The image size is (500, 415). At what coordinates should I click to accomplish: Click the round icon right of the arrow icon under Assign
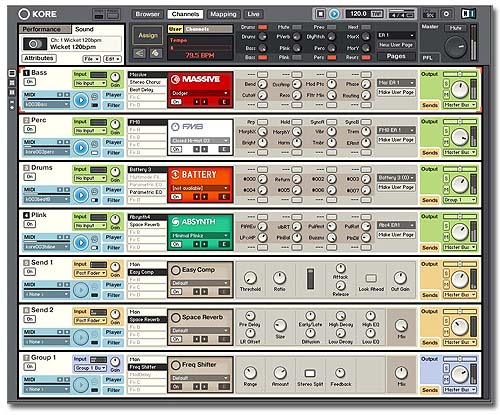pos(155,53)
